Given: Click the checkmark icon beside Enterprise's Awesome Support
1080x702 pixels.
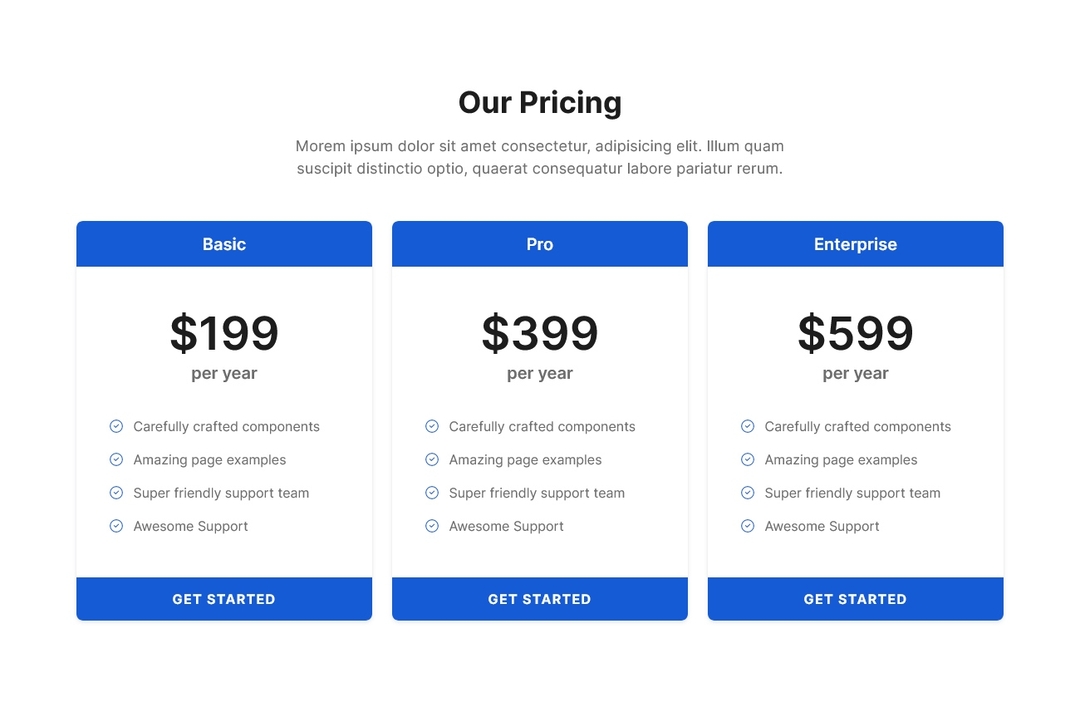Looking at the screenshot, I should click(747, 526).
